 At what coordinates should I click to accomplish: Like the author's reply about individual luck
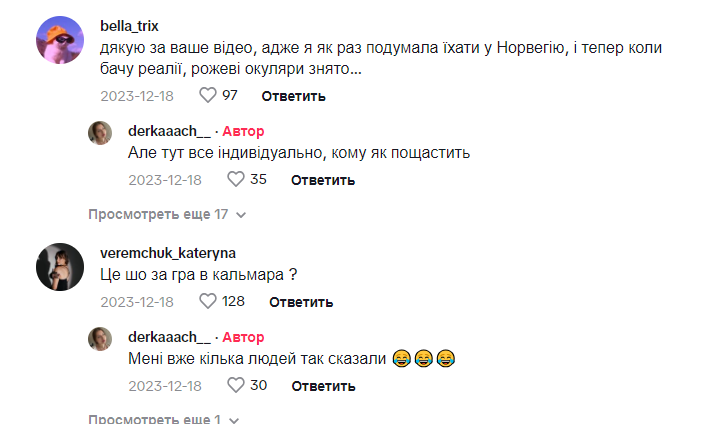tap(236, 180)
